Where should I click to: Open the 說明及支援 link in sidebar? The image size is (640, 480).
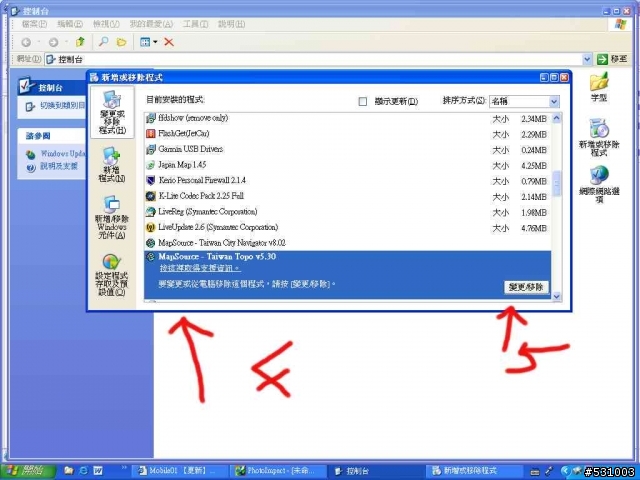[x=59, y=166]
